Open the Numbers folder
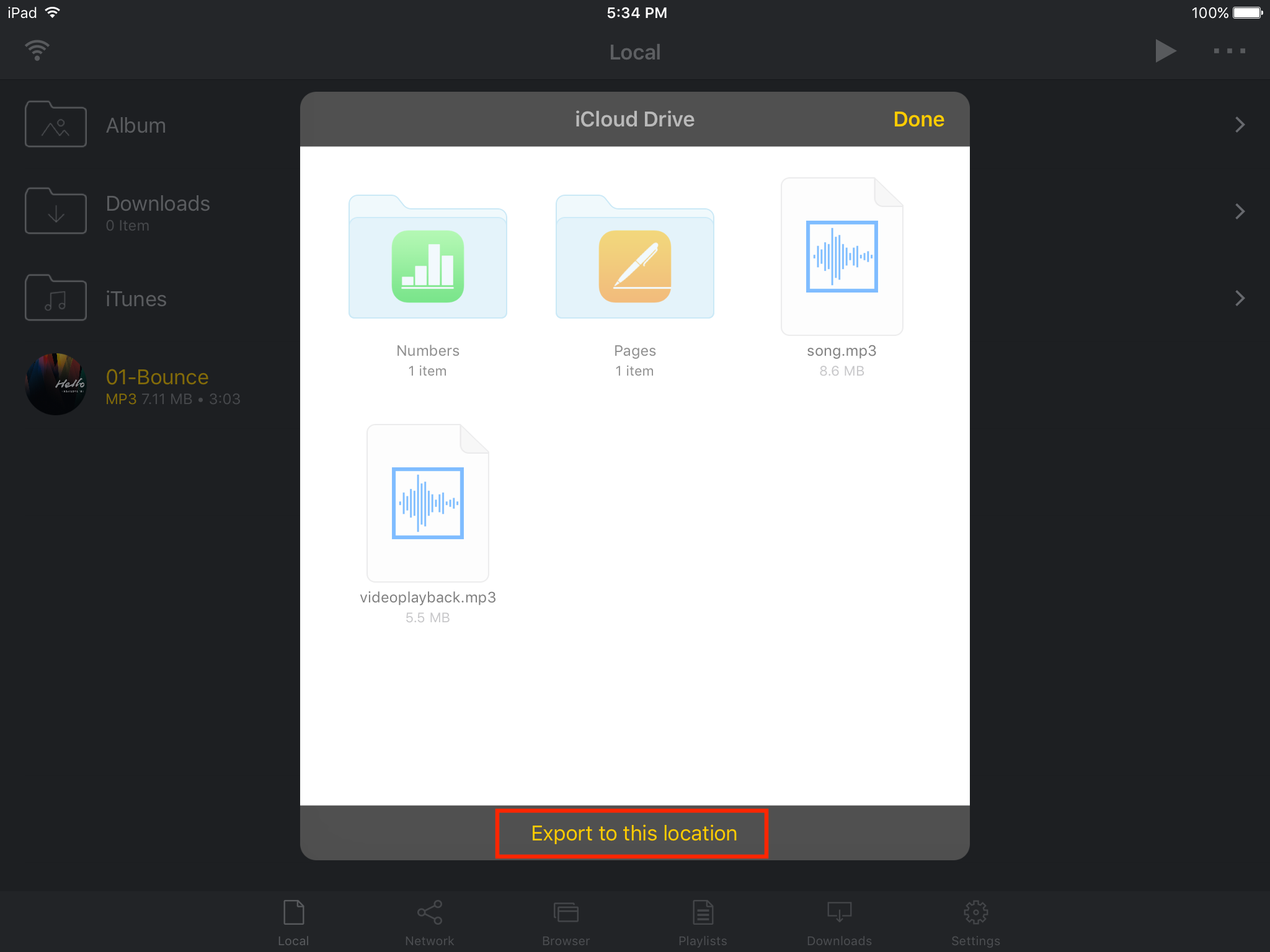 click(x=428, y=256)
